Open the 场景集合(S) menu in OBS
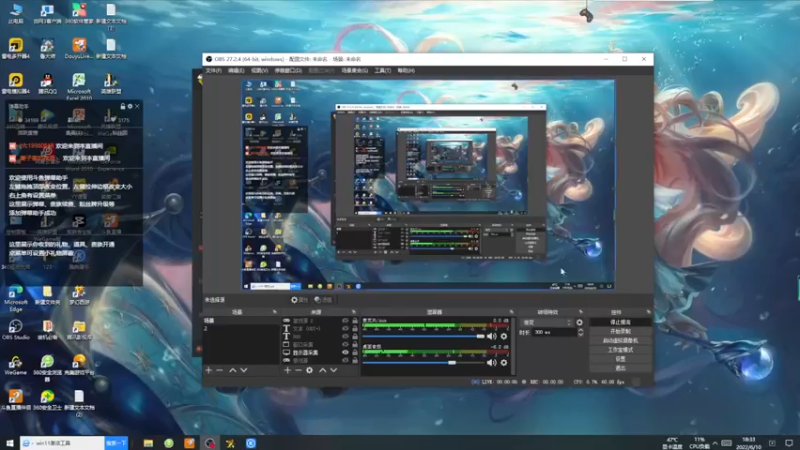The image size is (800, 450). pos(355,70)
